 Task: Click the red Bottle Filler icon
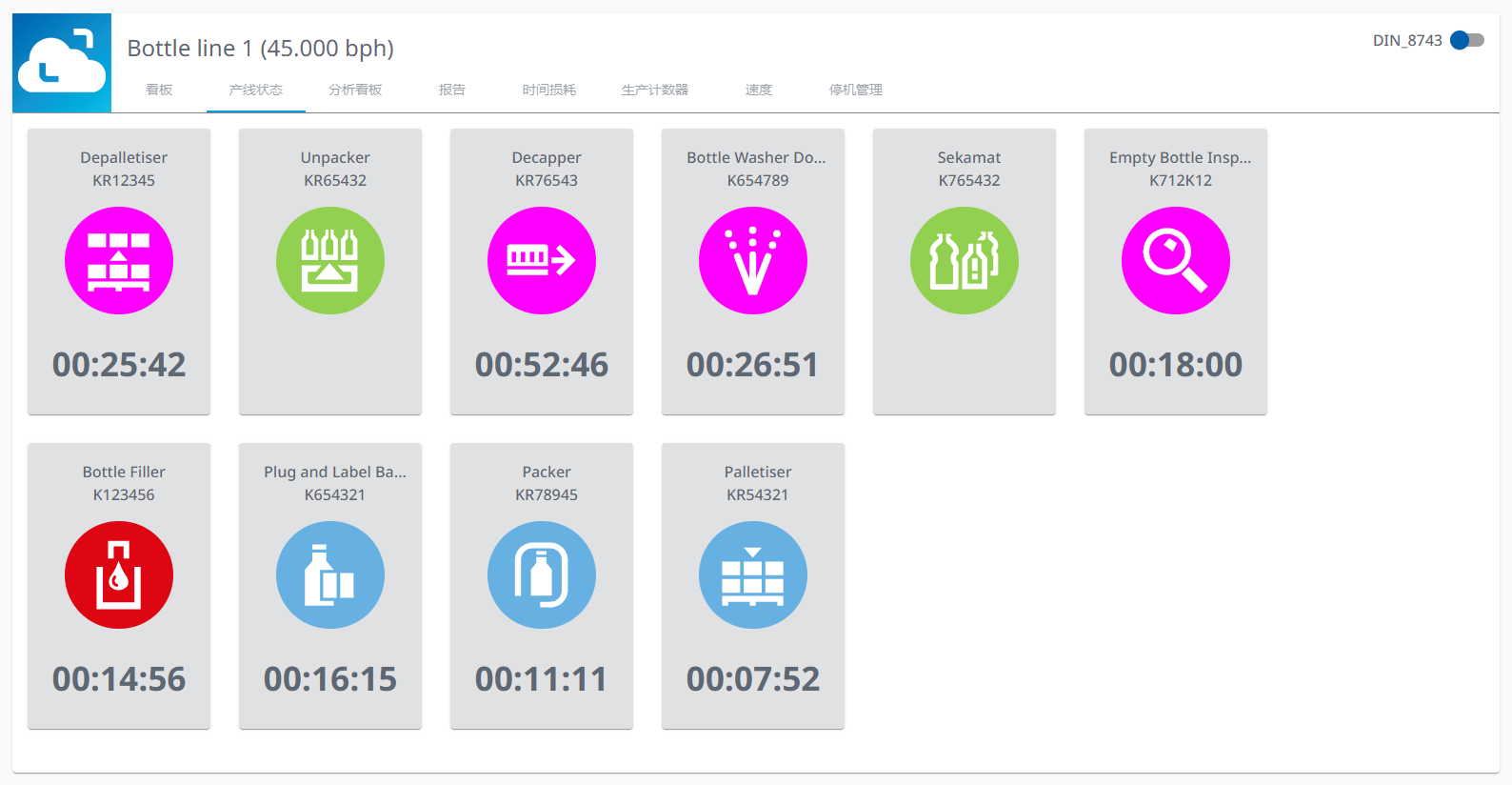(x=119, y=574)
